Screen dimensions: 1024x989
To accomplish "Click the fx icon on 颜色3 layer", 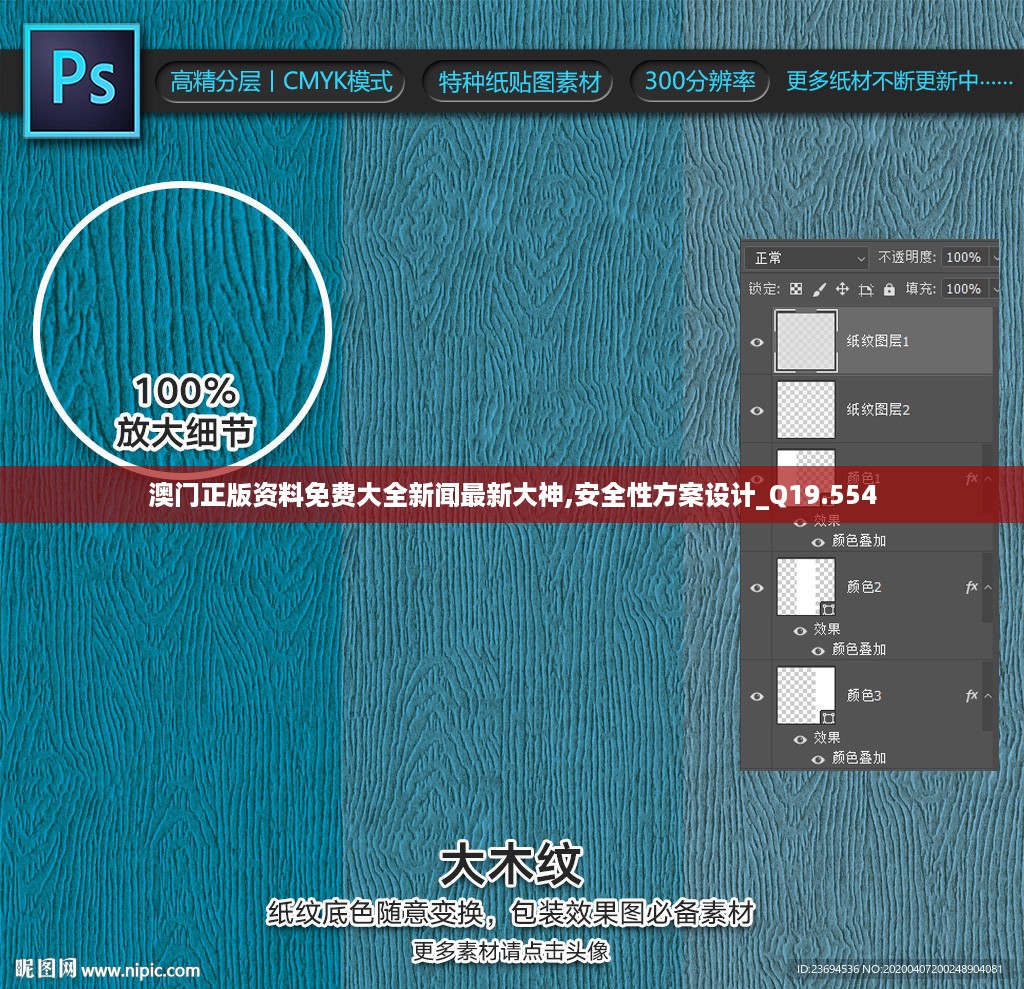I will pos(971,696).
